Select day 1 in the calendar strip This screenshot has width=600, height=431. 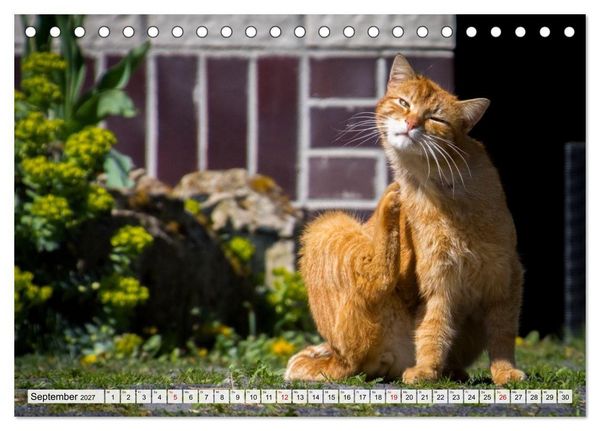coord(112,397)
